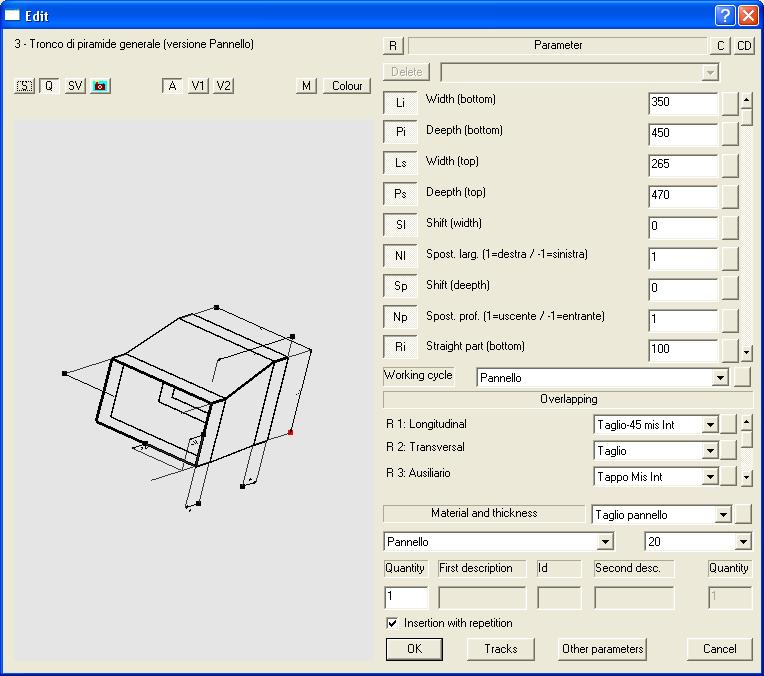Click the Tracks button
Viewport: 764px width, 676px height.
pos(501,649)
